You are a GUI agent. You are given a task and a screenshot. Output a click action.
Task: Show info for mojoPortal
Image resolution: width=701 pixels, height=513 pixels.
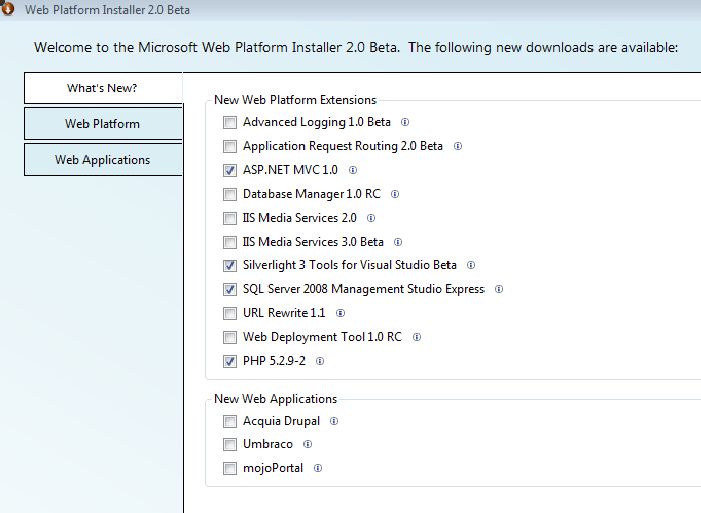(318, 468)
